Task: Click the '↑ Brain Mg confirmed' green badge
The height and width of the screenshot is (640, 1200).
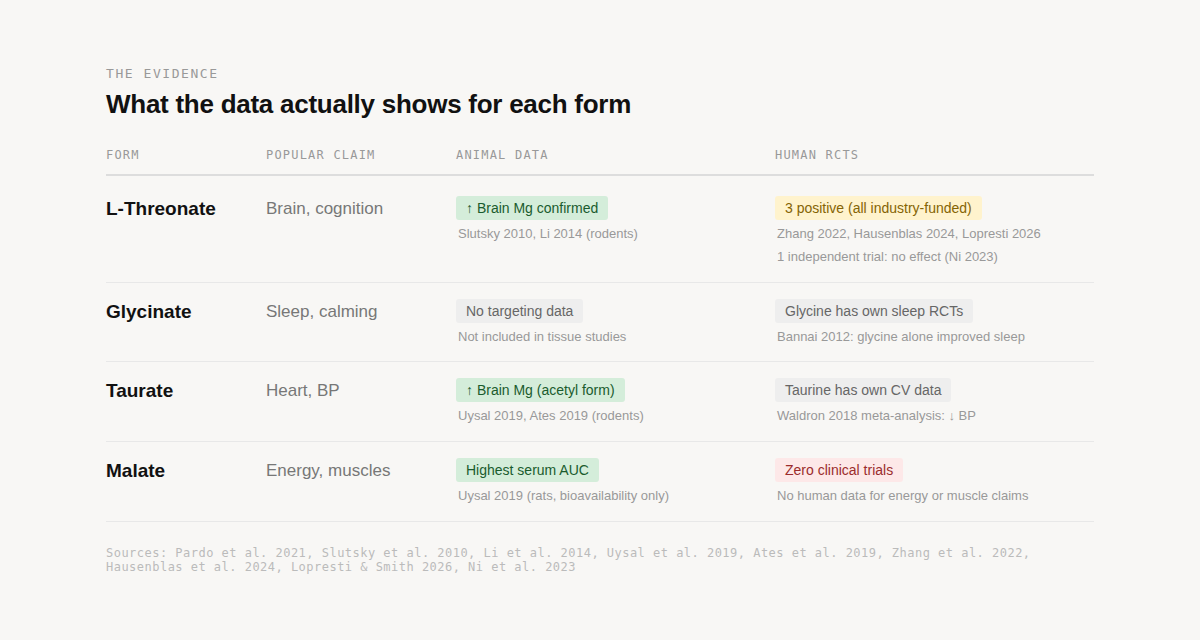Action: coord(531,208)
